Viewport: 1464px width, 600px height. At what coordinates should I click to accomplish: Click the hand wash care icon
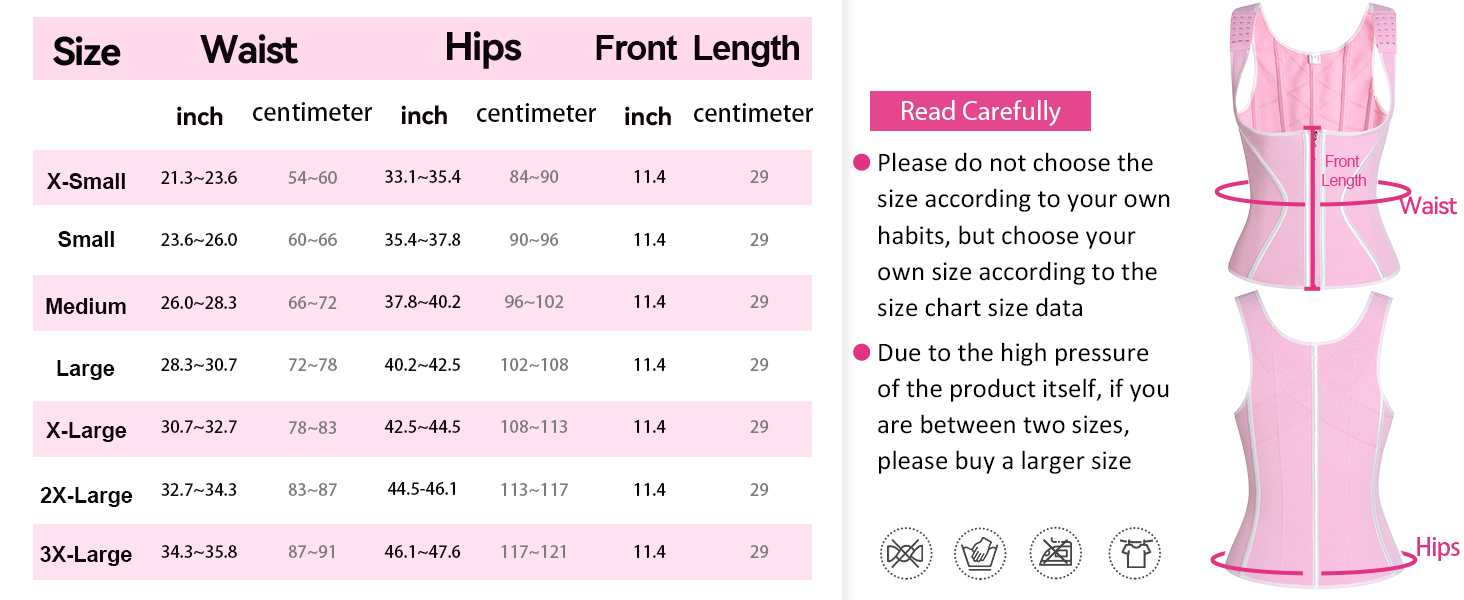[980, 551]
